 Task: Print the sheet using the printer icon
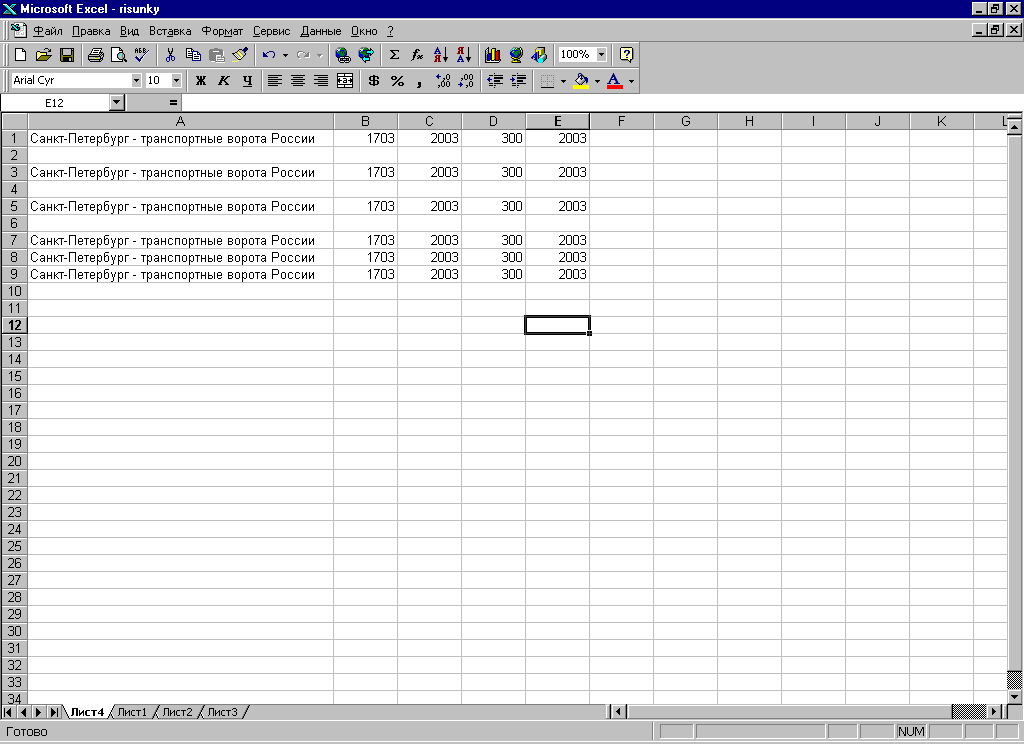coord(96,55)
